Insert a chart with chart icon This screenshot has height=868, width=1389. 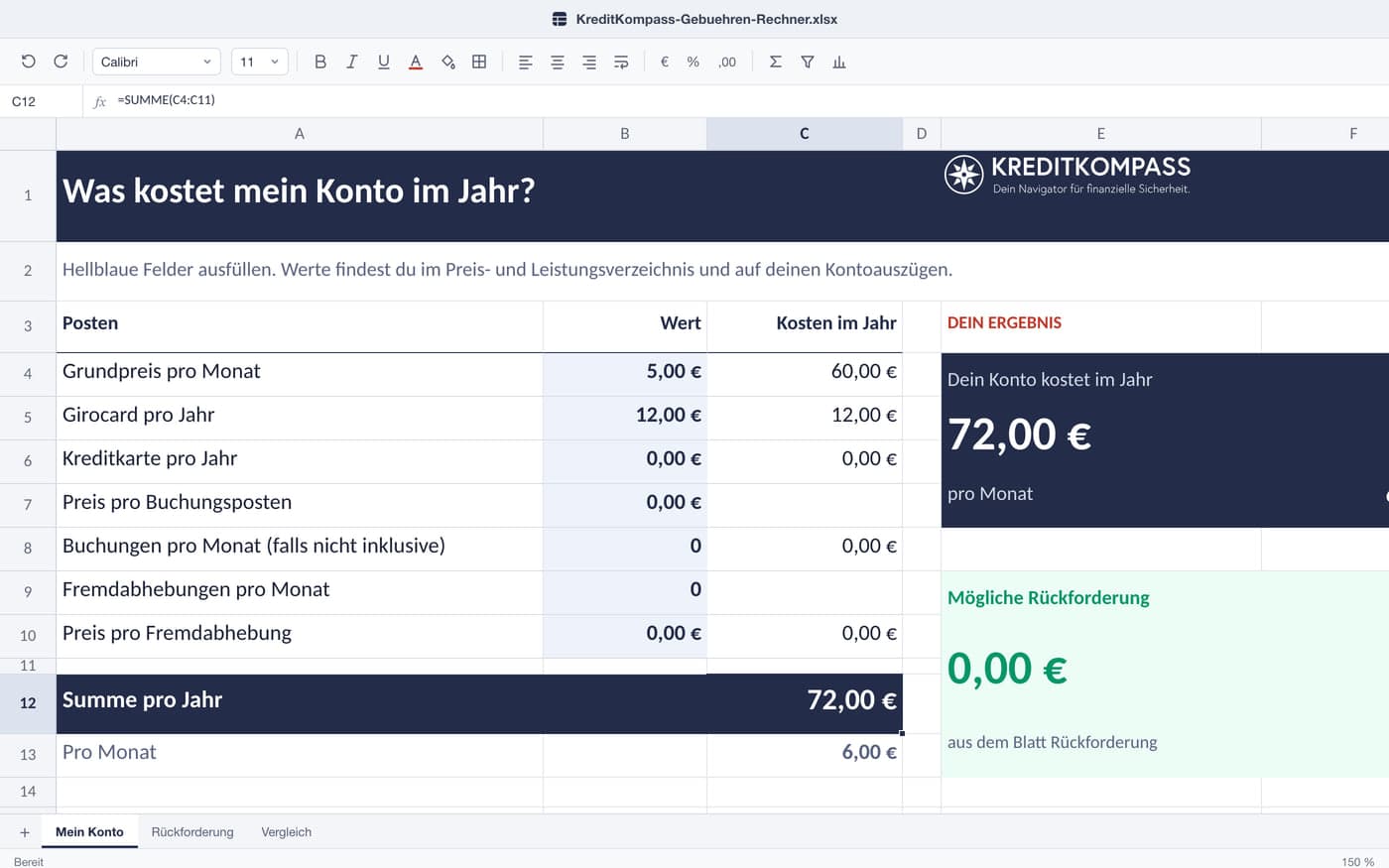pyautogui.click(x=839, y=62)
